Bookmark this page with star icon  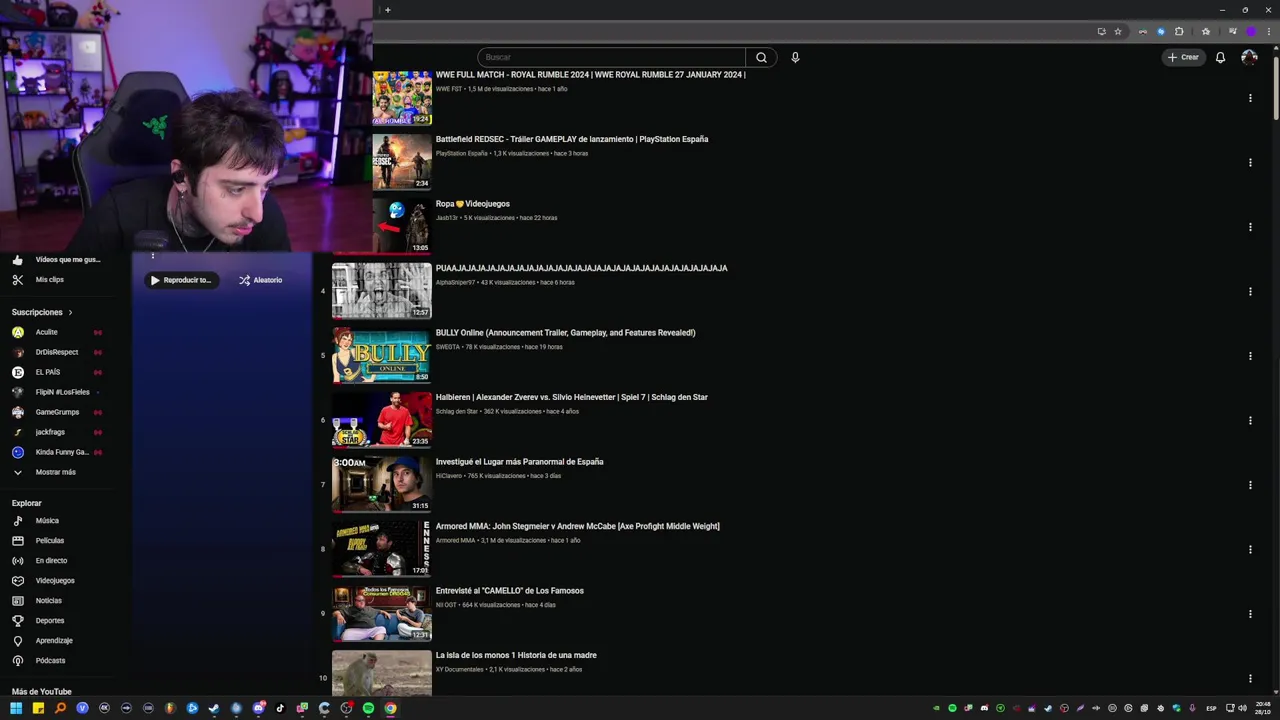[1118, 31]
